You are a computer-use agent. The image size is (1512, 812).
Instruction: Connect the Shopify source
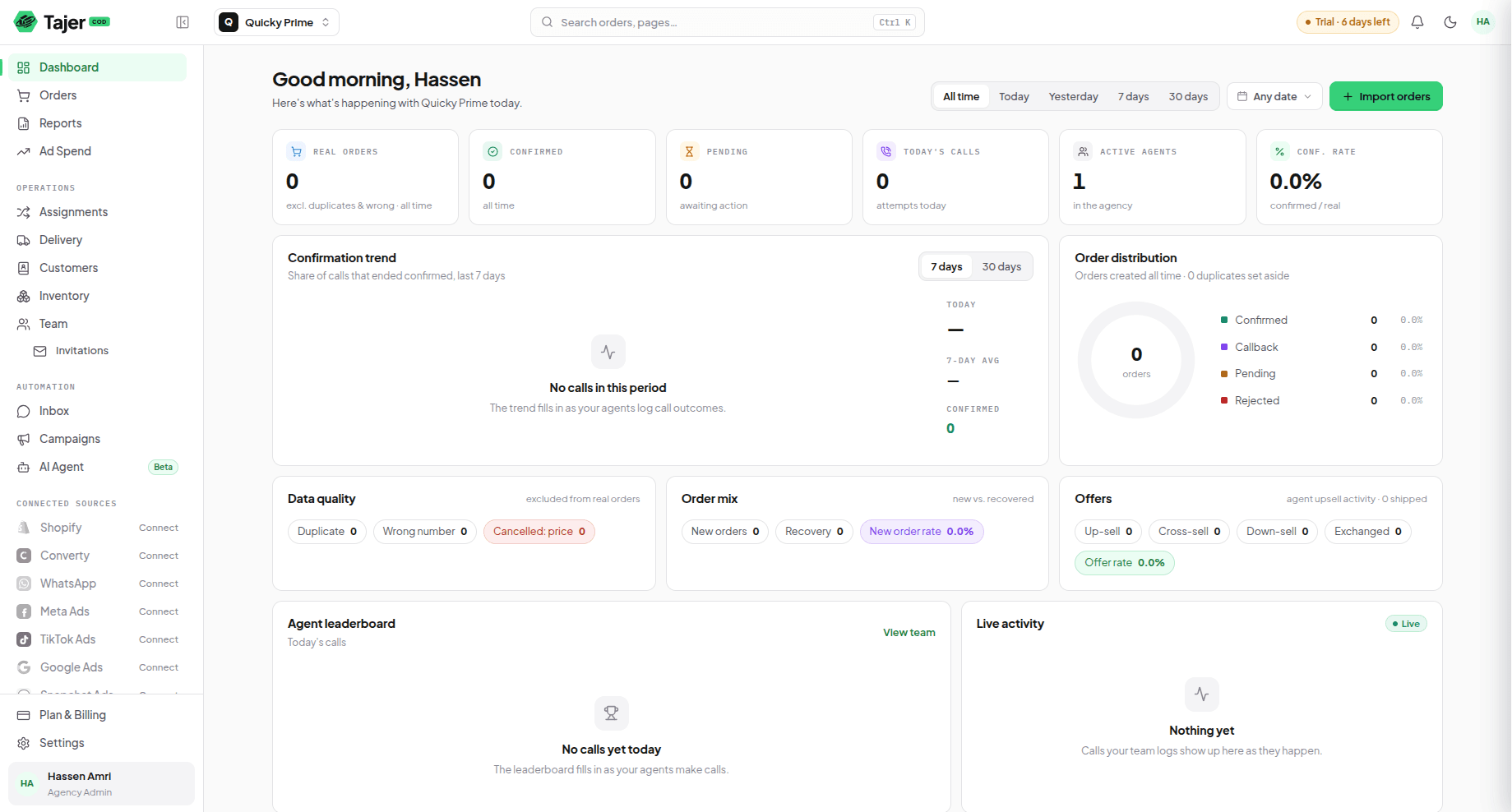point(159,528)
